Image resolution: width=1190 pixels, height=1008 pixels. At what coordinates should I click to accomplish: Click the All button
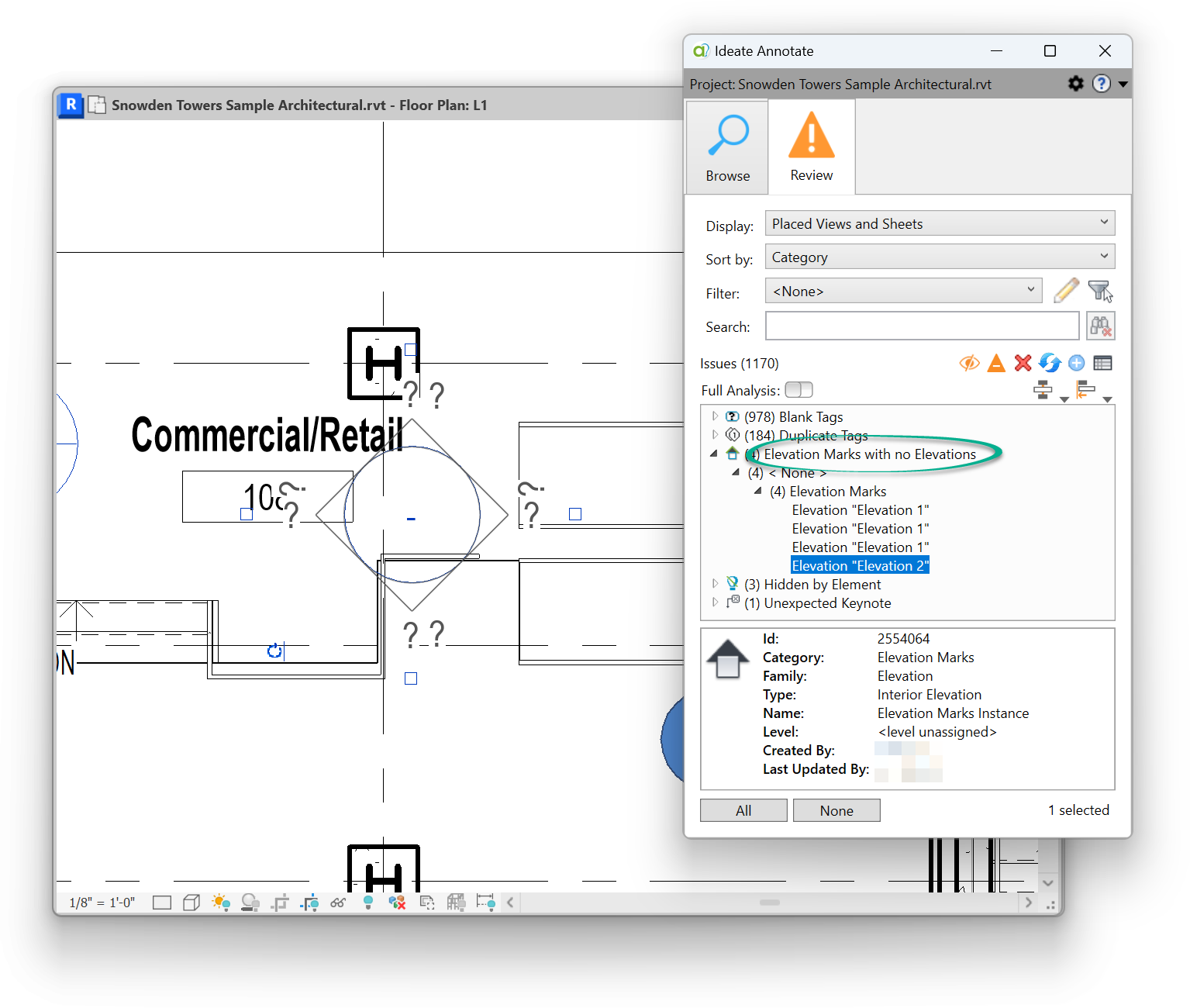coord(743,810)
